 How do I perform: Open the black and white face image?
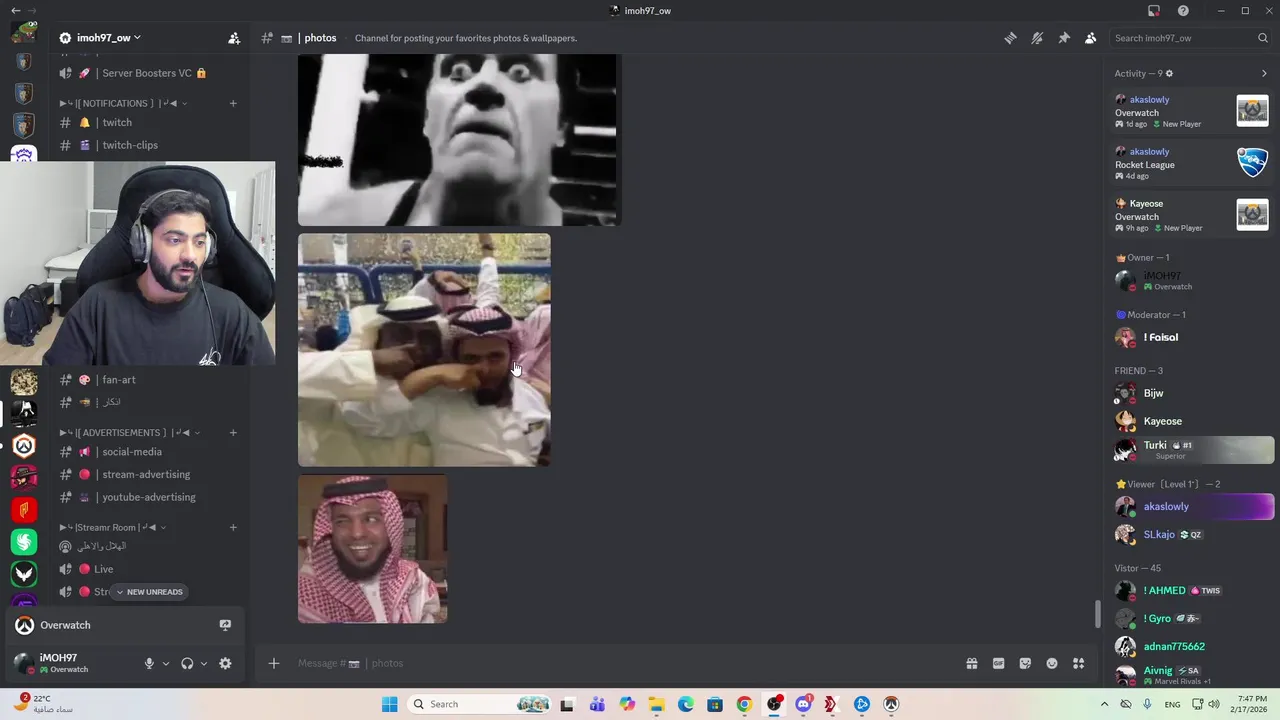[459, 140]
